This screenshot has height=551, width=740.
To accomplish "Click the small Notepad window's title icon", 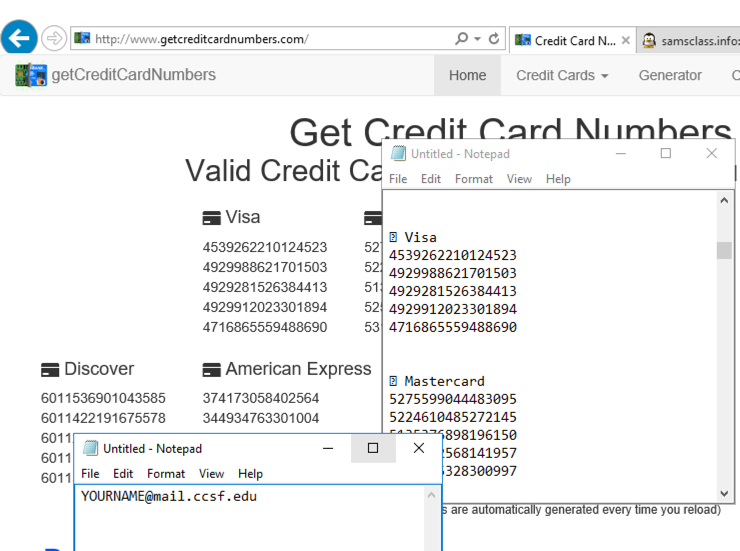I will click(x=90, y=448).
